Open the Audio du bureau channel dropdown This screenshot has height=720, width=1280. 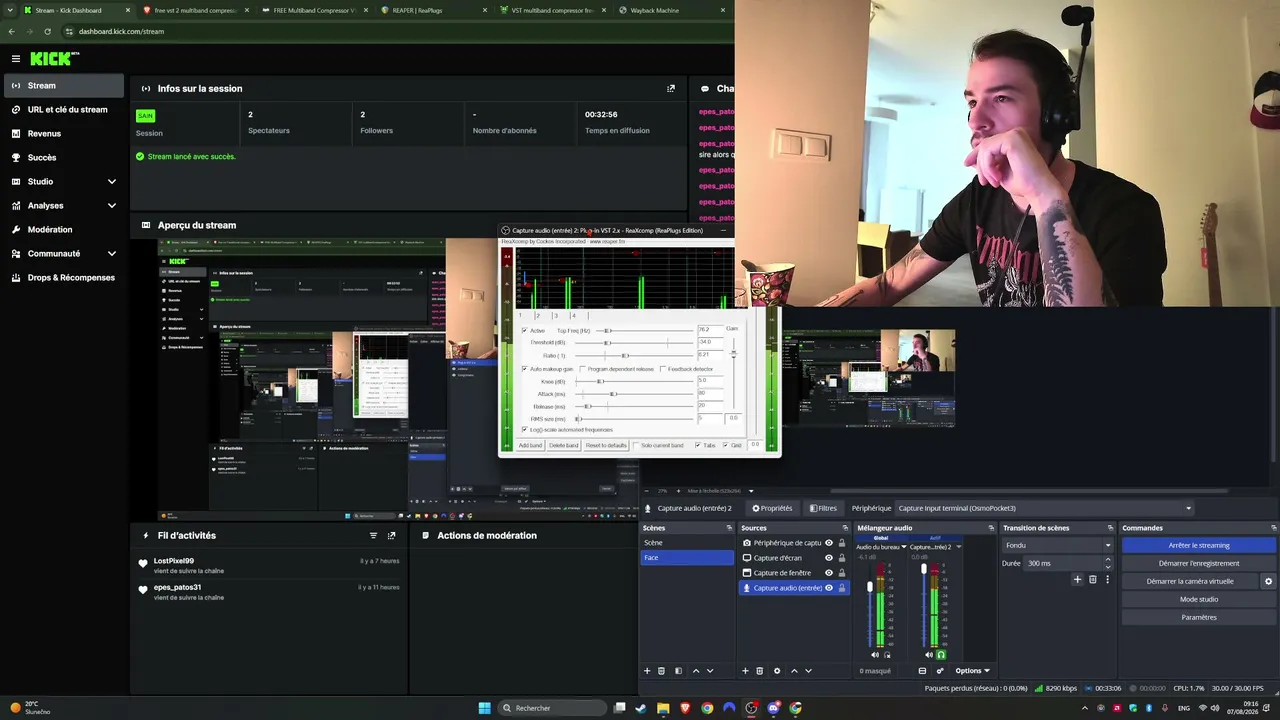click(904, 547)
